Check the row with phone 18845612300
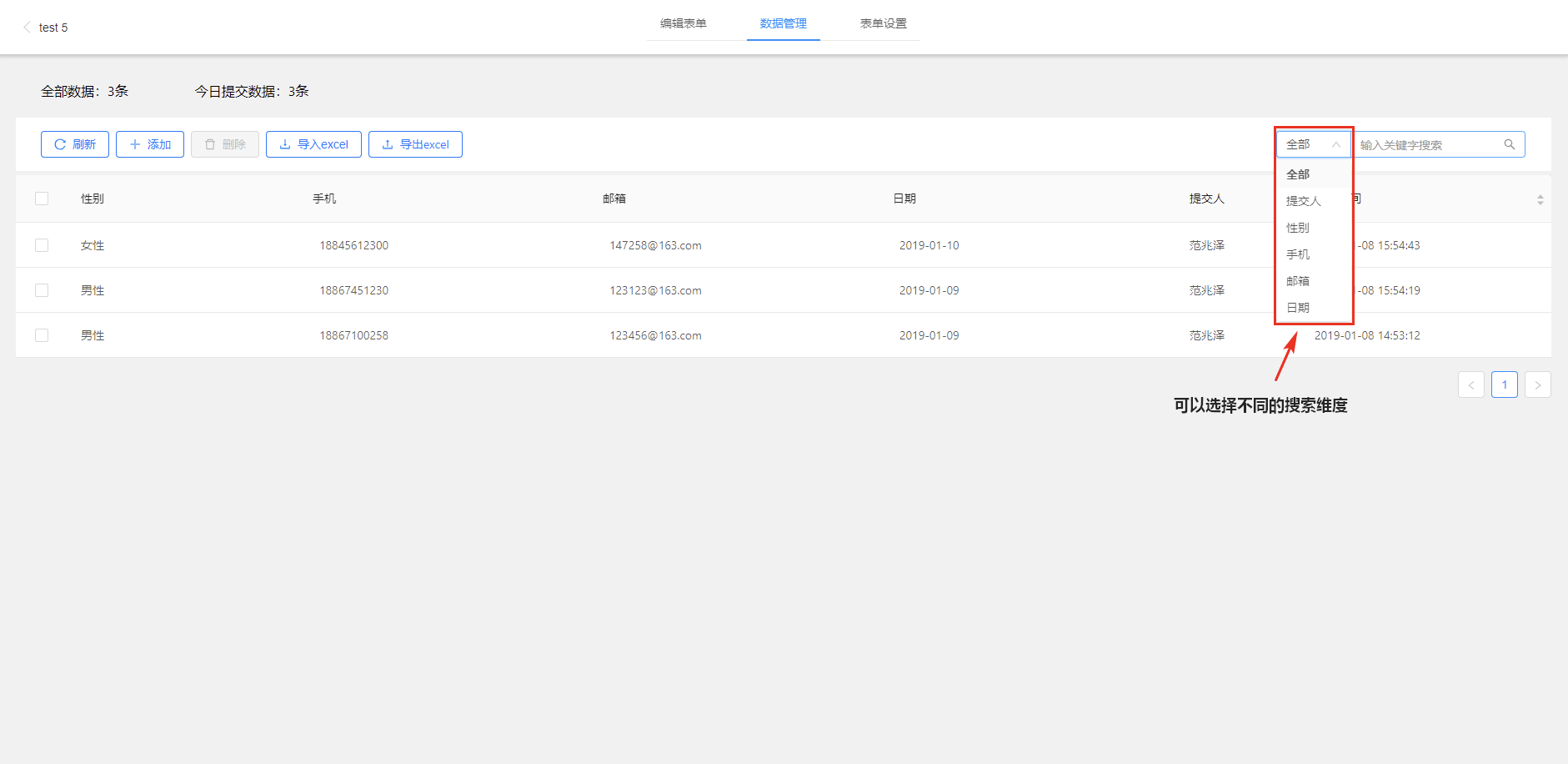This screenshot has height=764, width=1568. click(x=42, y=245)
